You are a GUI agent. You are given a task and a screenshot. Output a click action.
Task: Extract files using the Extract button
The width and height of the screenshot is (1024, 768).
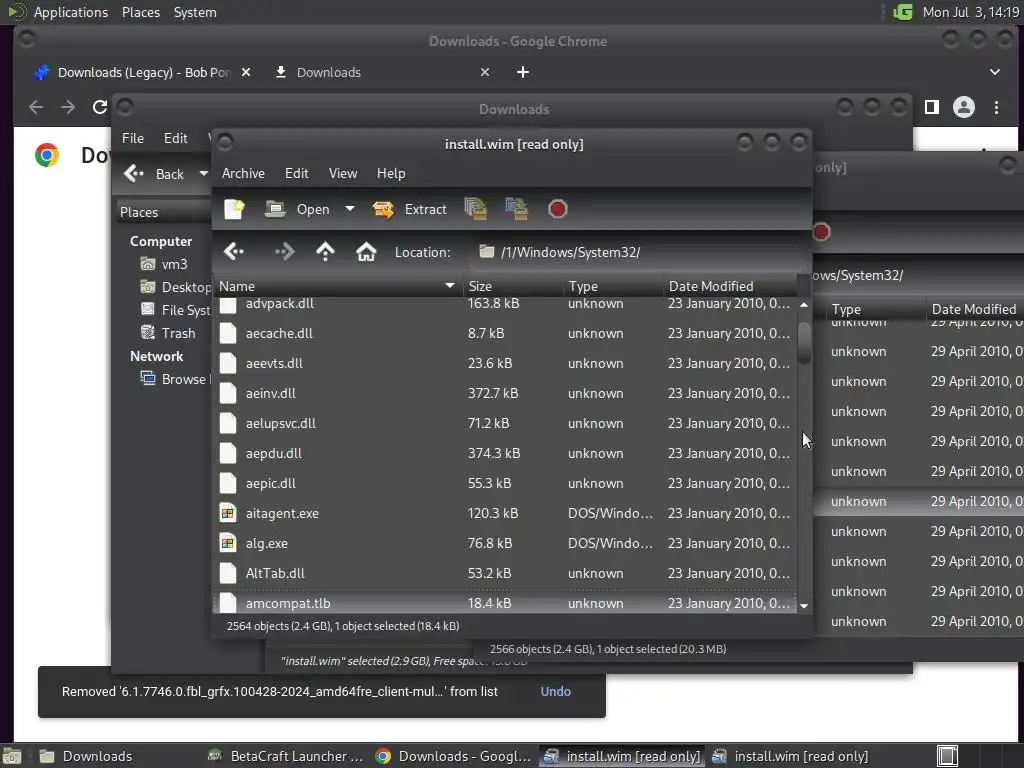409,209
